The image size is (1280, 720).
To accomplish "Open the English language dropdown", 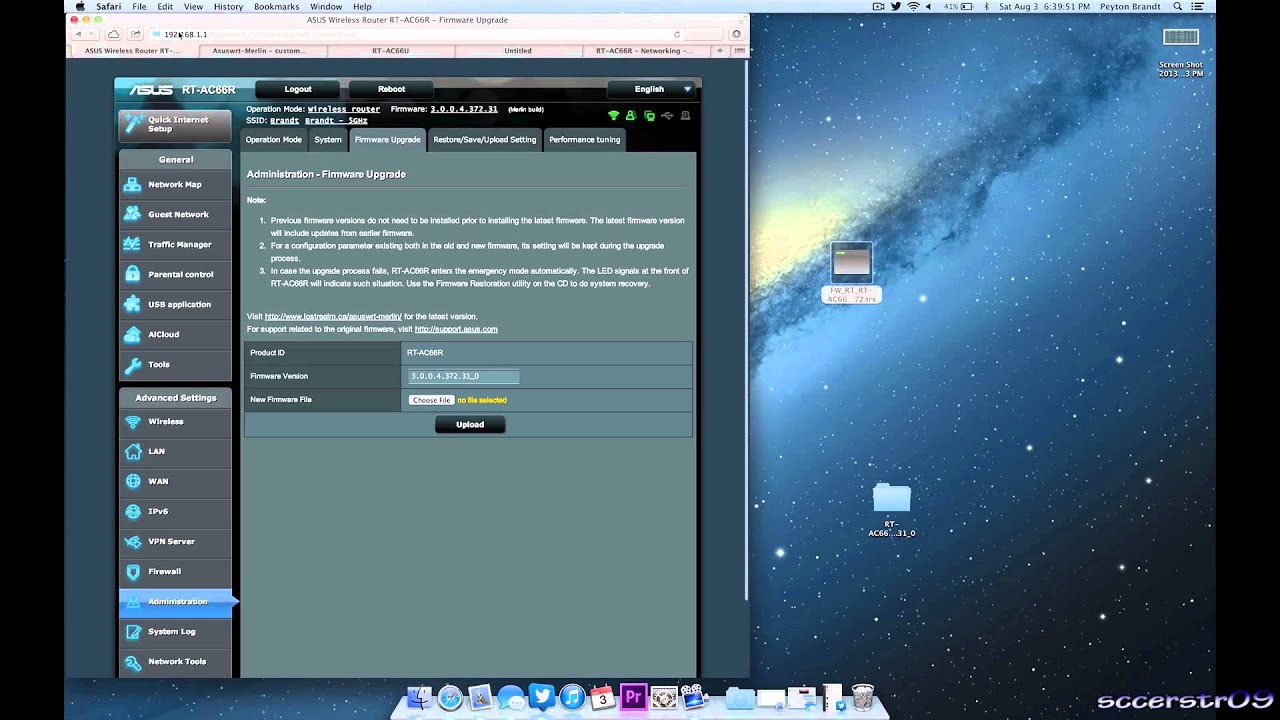I will click(651, 89).
